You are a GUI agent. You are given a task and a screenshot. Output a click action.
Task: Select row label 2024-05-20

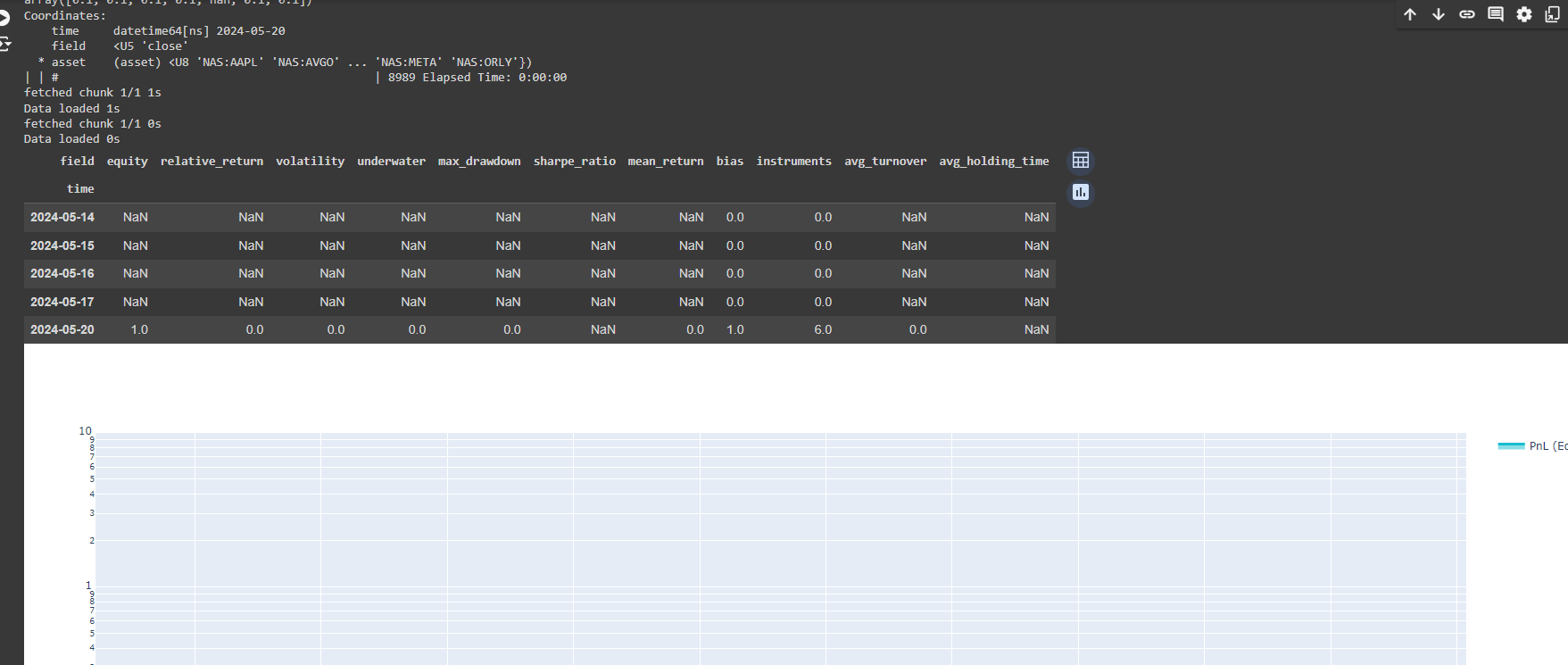tap(62, 330)
